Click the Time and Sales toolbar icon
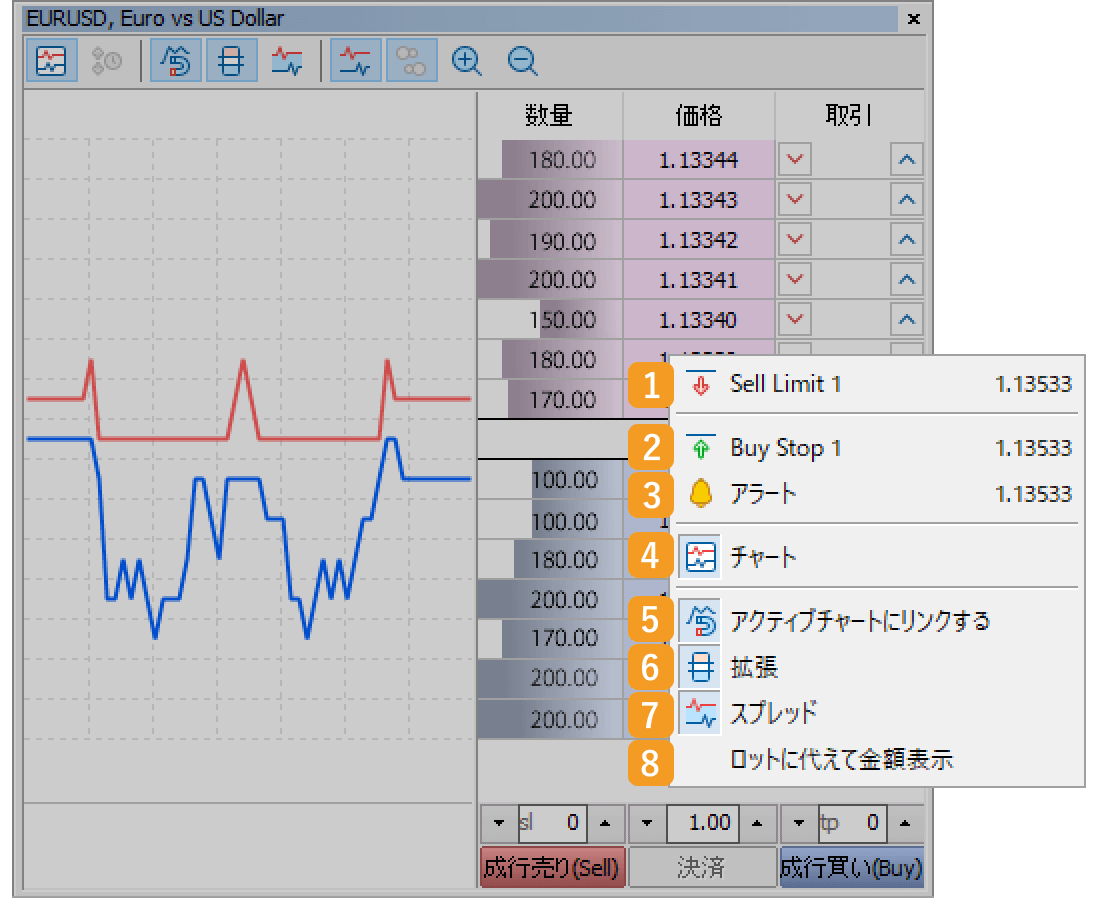 pyautogui.click(x=107, y=60)
